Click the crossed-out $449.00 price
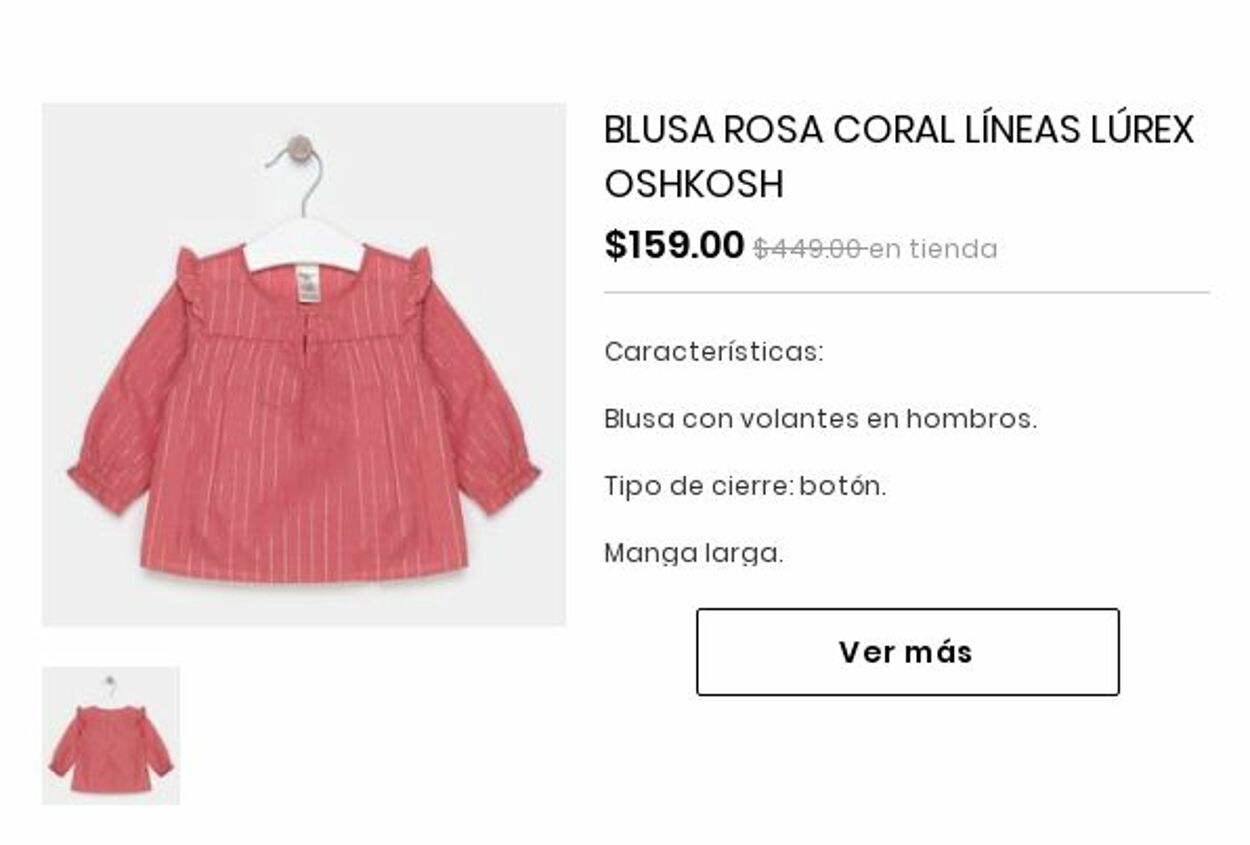 (x=808, y=249)
